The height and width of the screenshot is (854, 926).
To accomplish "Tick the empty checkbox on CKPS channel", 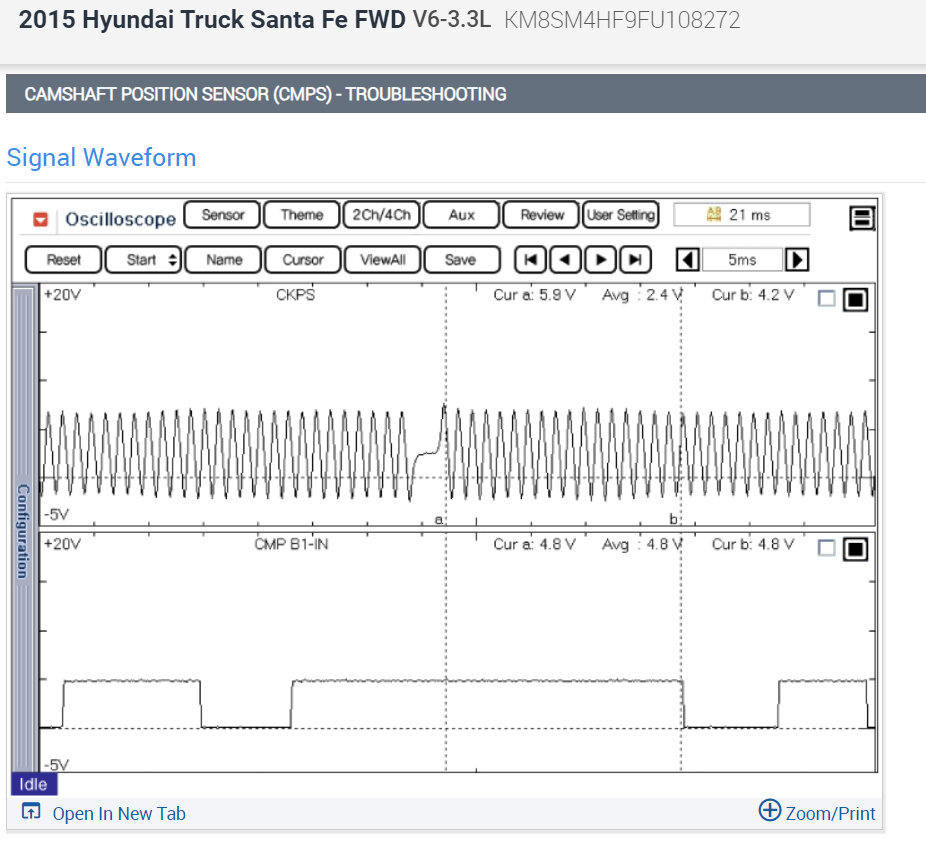I will [x=826, y=298].
